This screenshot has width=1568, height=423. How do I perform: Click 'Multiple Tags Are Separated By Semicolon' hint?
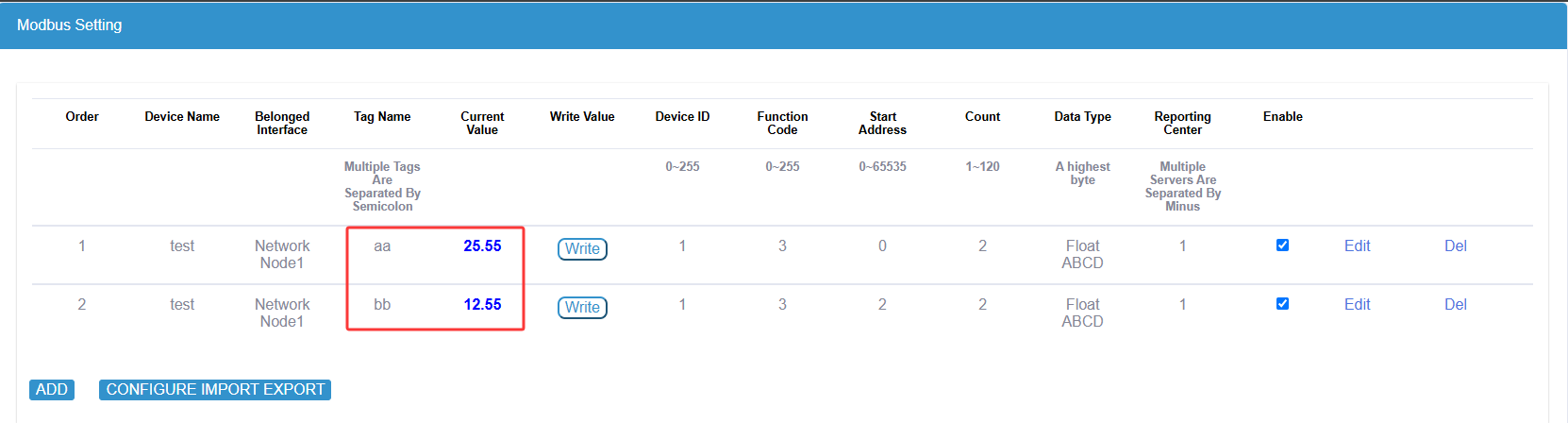[x=382, y=186]
